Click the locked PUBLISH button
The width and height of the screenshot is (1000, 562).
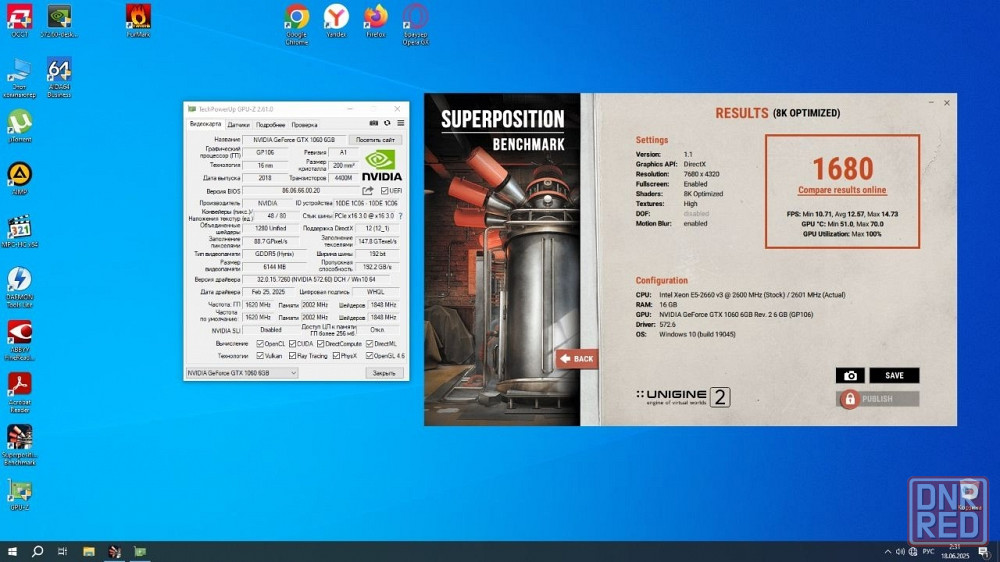(878, 399)
